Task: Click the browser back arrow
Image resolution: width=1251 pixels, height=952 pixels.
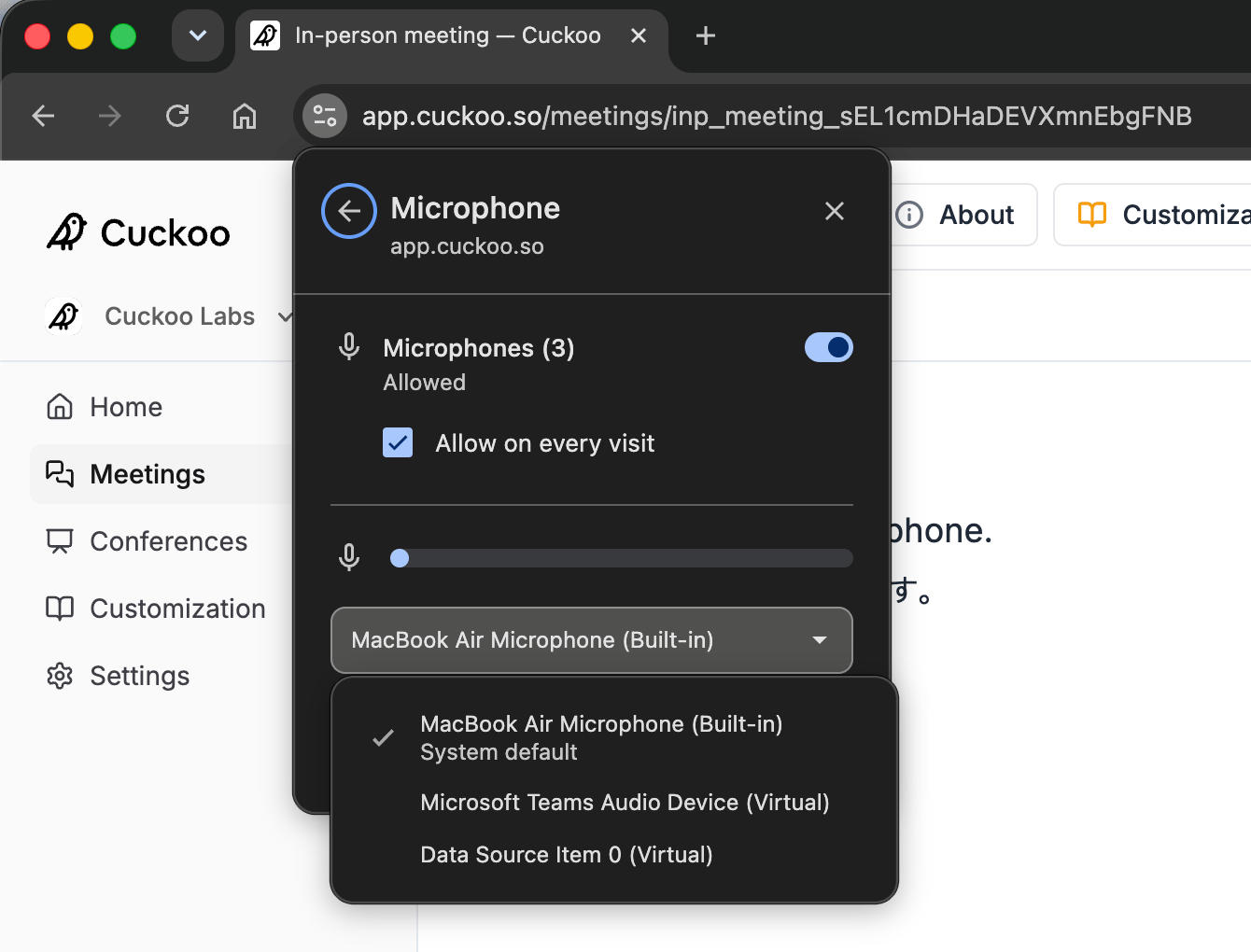Action: click(x=43, y=116)
